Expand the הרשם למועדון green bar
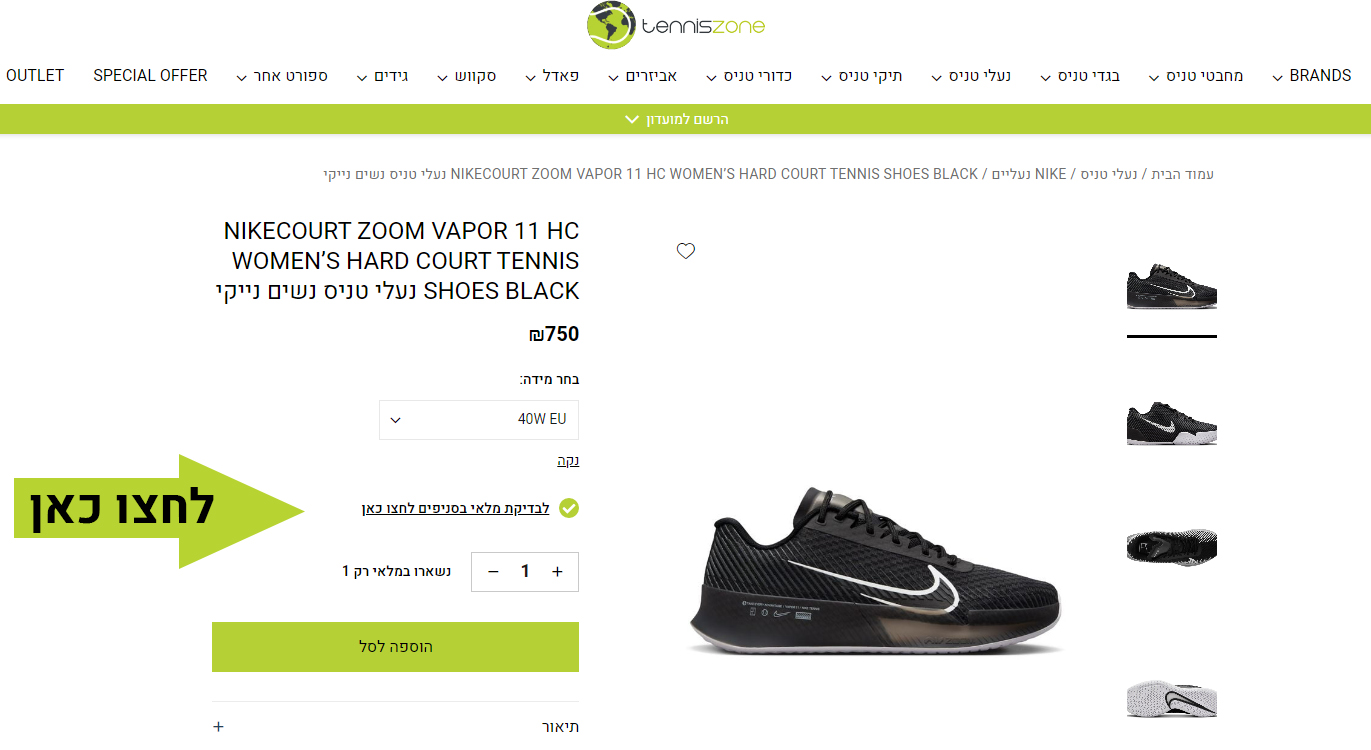Image resolution: width=1371 pixels, height=750 pixels. pyautogui.click(x=676, y=119)
